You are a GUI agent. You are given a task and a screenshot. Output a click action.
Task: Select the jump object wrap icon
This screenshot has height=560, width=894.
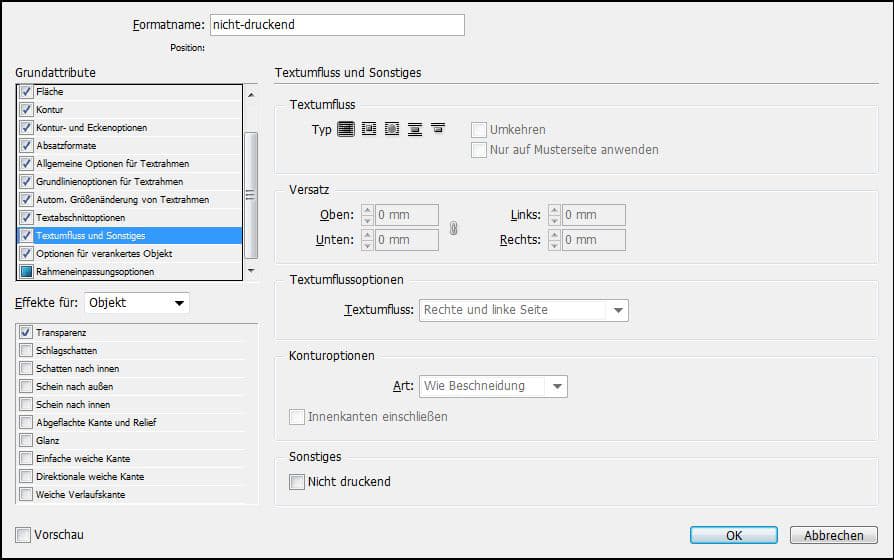coord(414,130)
